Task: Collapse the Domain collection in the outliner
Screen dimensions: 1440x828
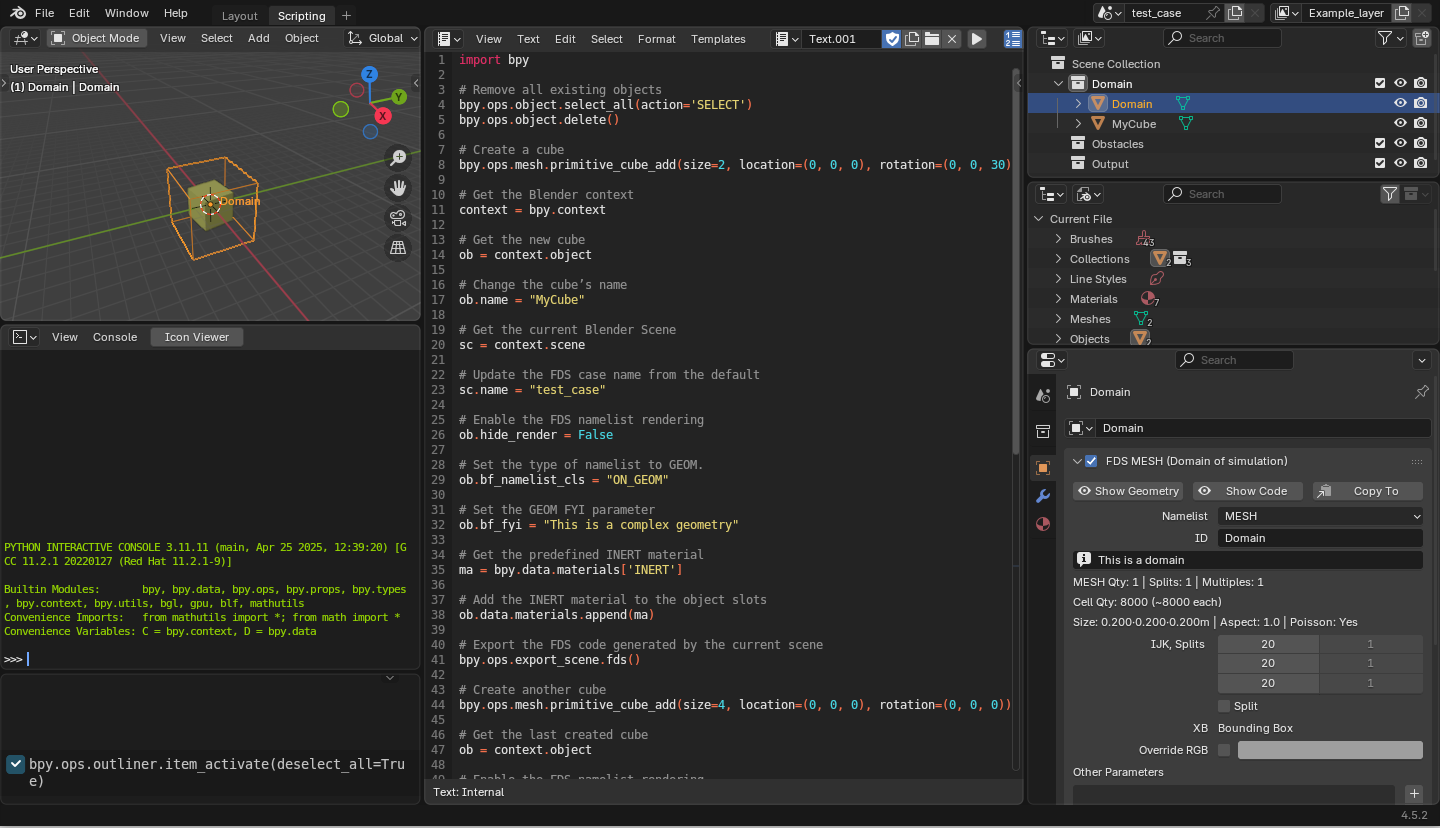Action: (1059, 84)
